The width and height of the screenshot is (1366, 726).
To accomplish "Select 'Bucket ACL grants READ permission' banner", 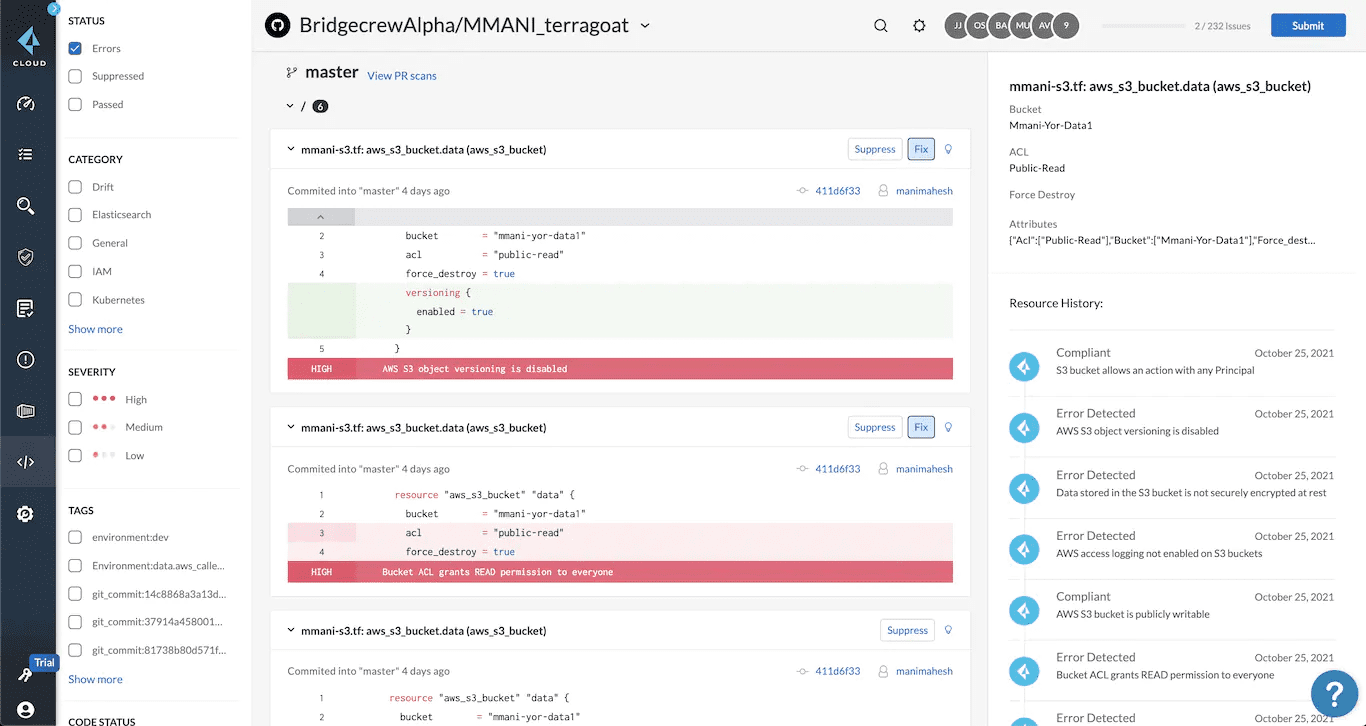I will (620, 572).
